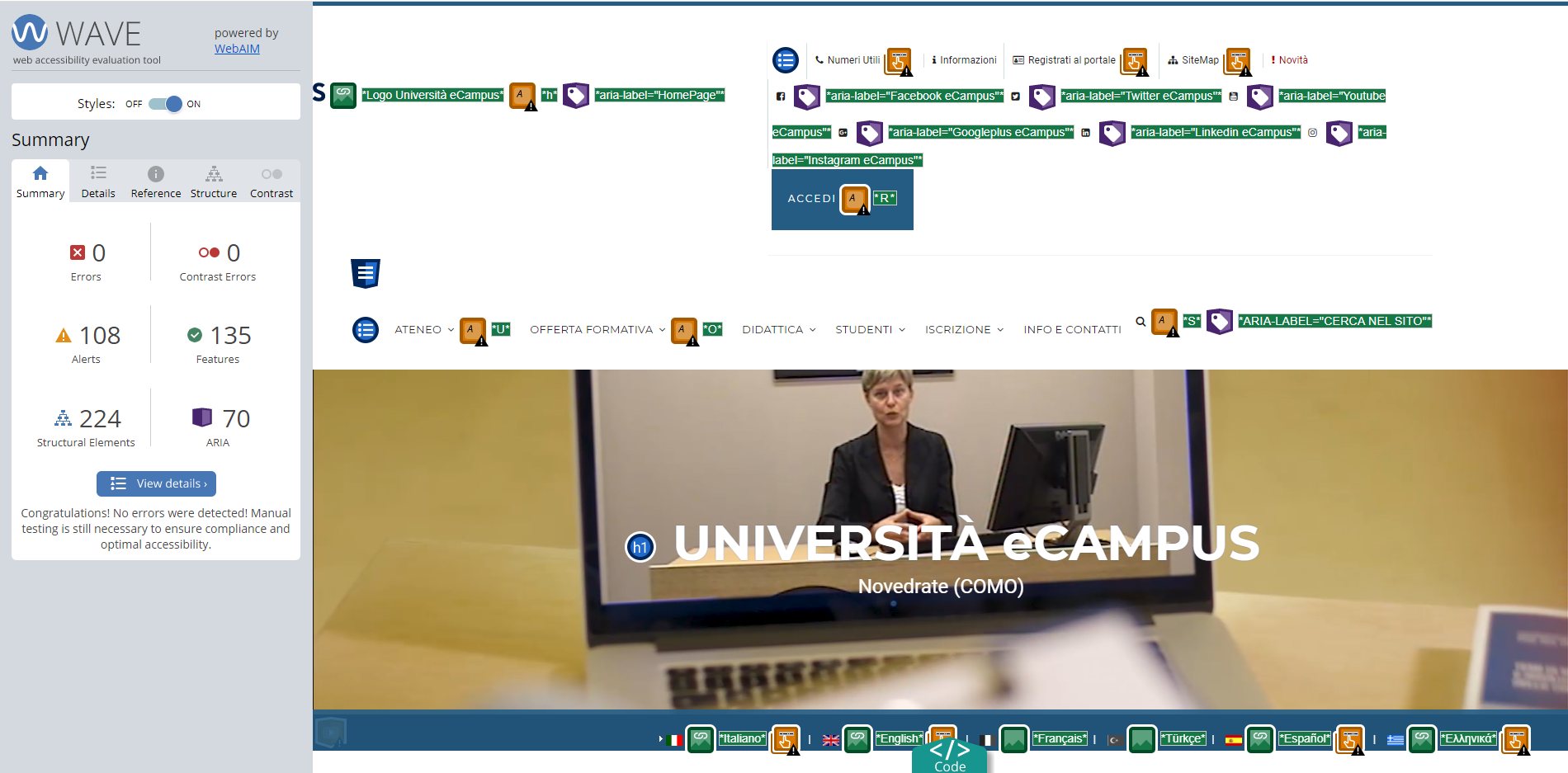Screen dimensions: 1568x773
Task: Click the Español language flag
Action: [x=1234, y=740]
